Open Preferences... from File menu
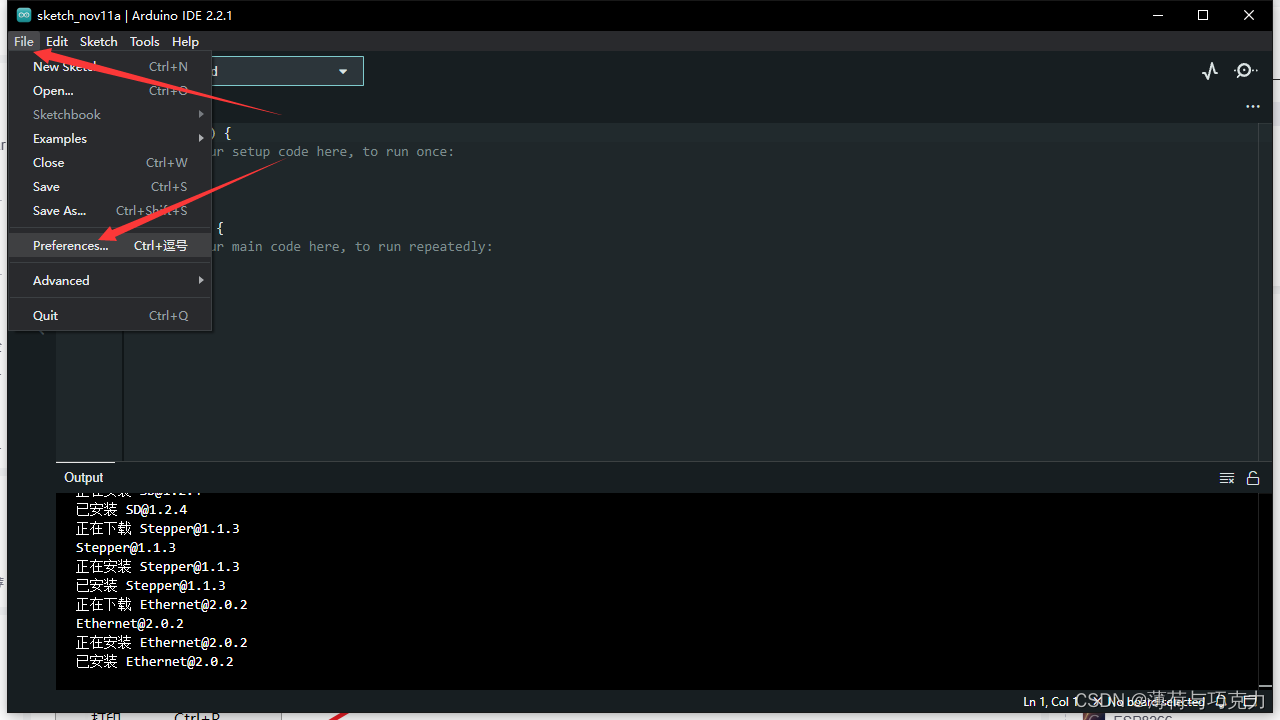 [110, 245]
